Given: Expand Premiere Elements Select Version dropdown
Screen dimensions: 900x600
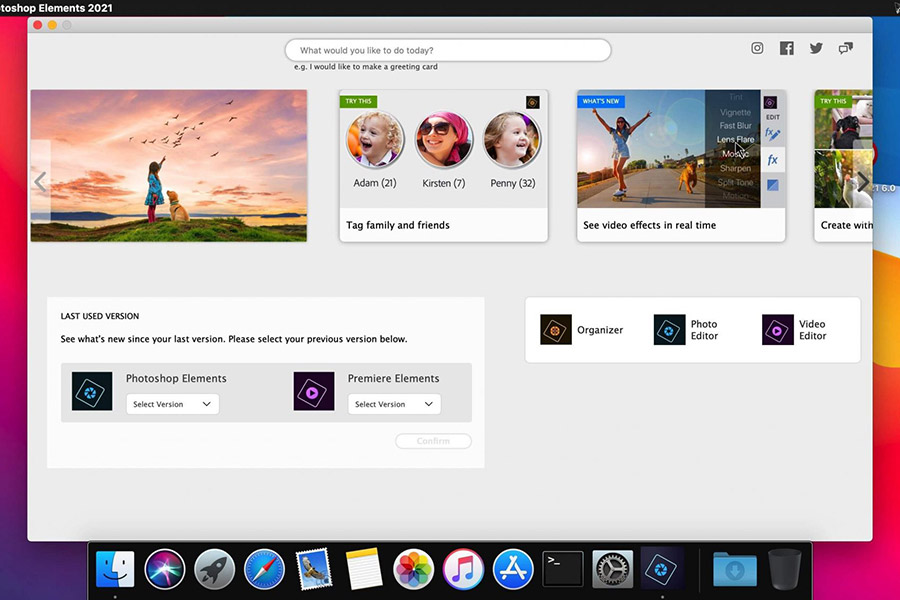Looking at the screenshot, I should point(394,404).
